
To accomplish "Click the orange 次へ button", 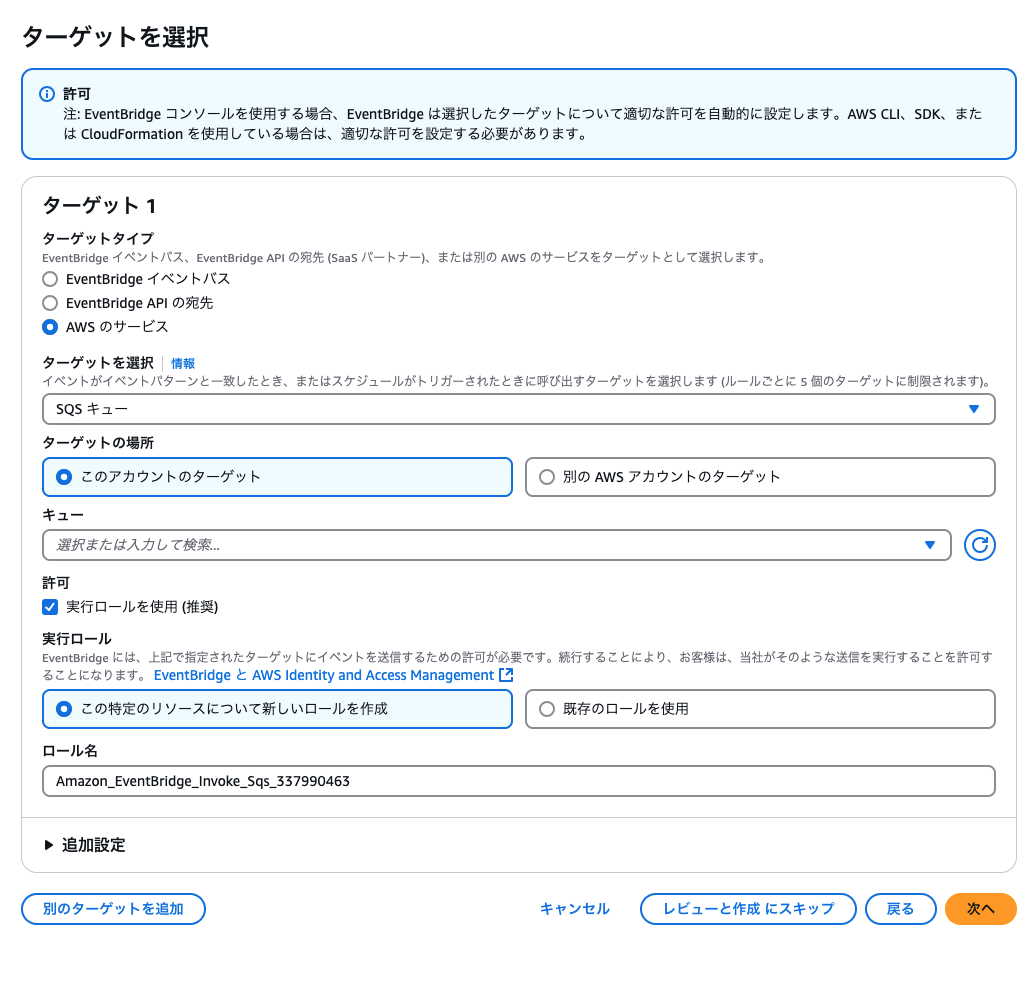I will (981, 909).
